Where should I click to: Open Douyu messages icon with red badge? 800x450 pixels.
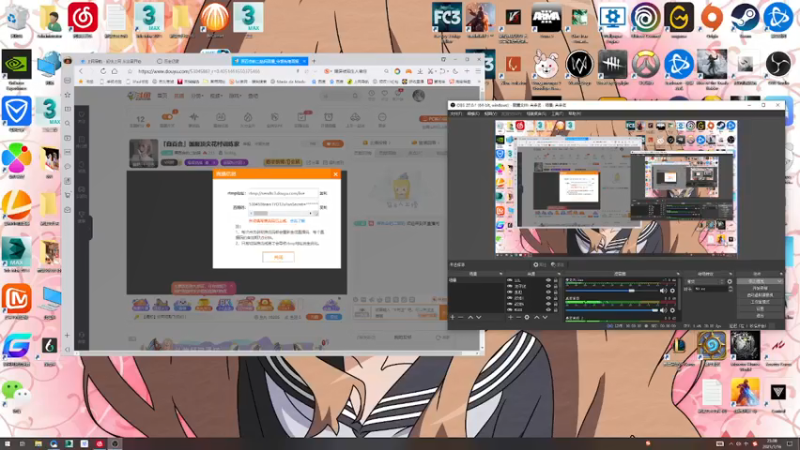point(397,95)
